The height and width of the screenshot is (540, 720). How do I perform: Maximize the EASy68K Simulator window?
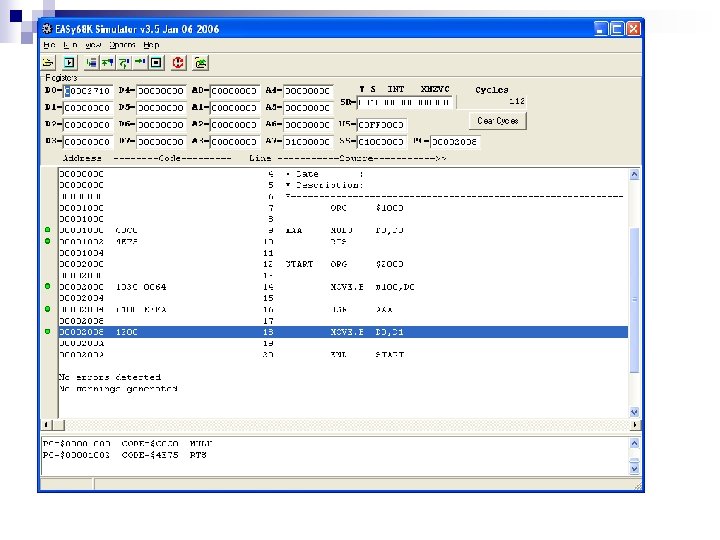tap(617, 29)
